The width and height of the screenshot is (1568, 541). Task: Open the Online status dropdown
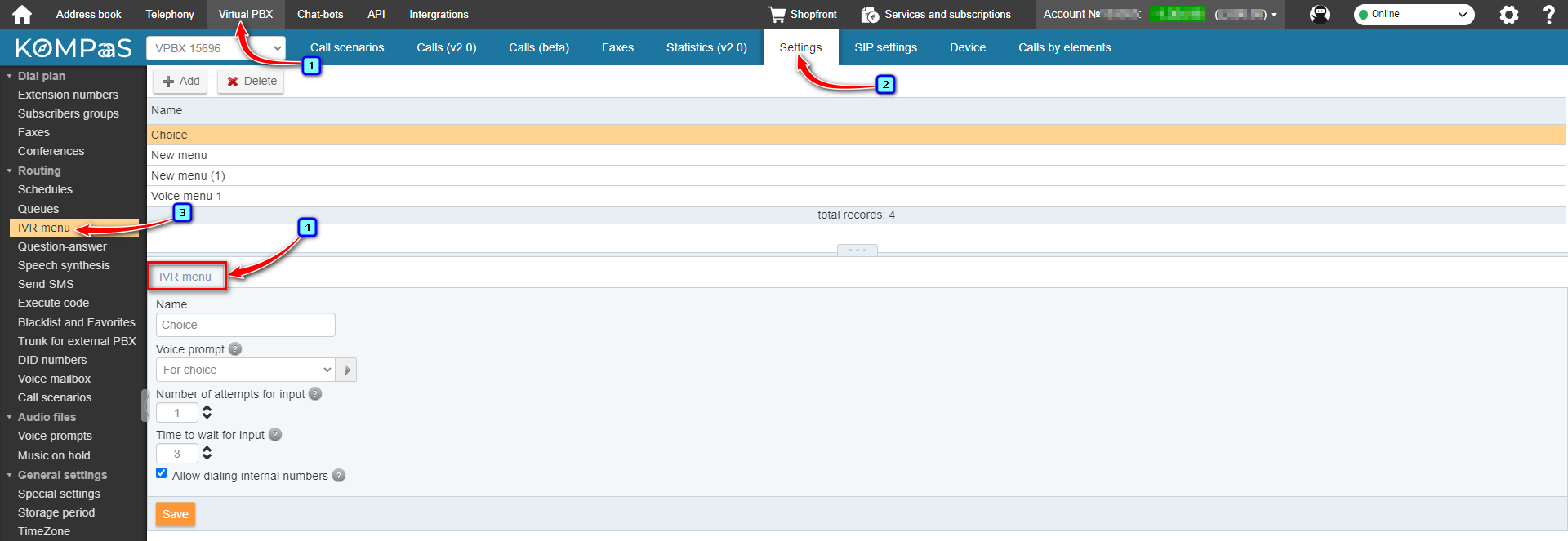1414,14
